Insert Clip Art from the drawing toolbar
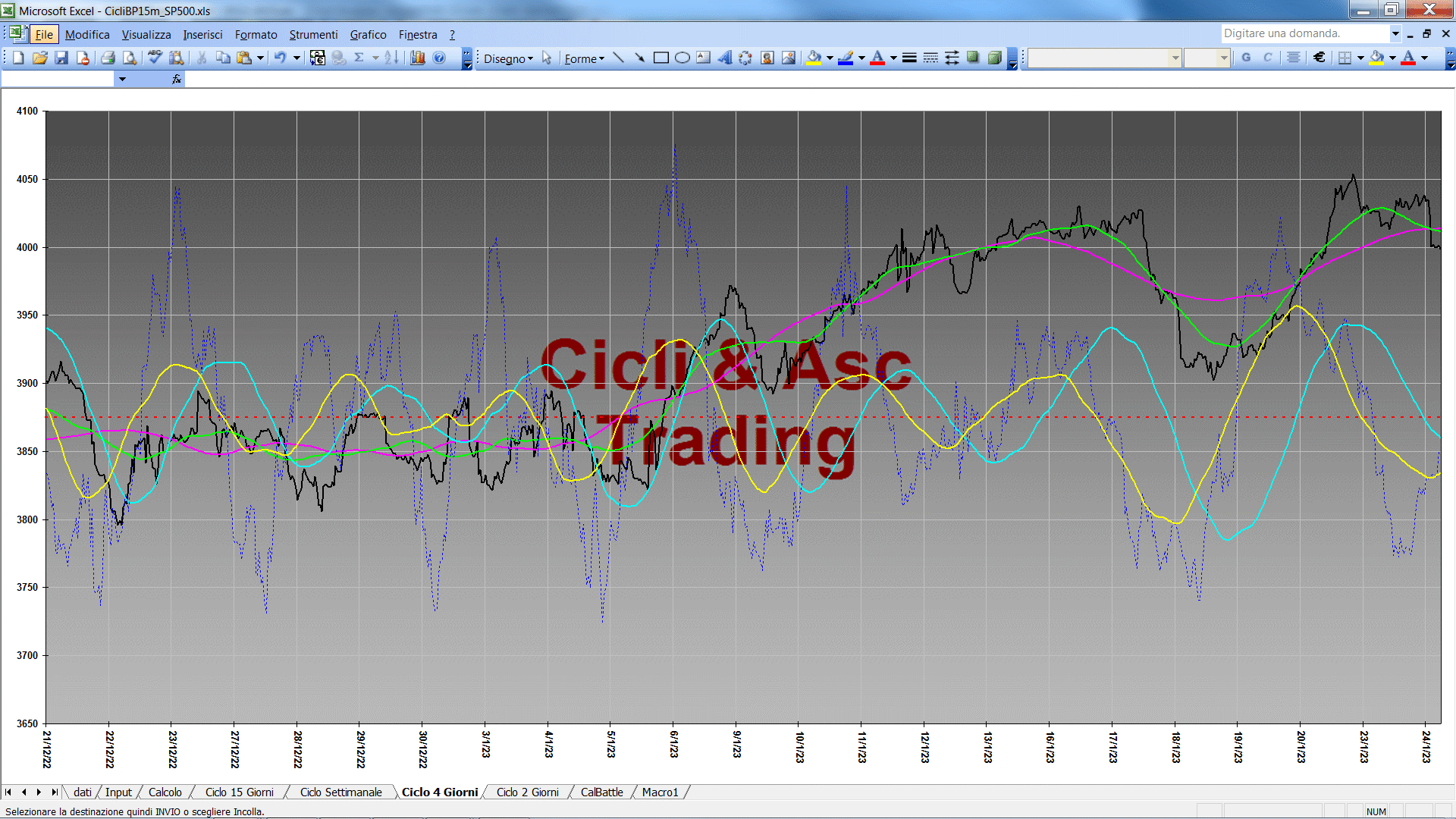Screen dimensions: 1456x819 pyautogui.click(x=767, y=58)
